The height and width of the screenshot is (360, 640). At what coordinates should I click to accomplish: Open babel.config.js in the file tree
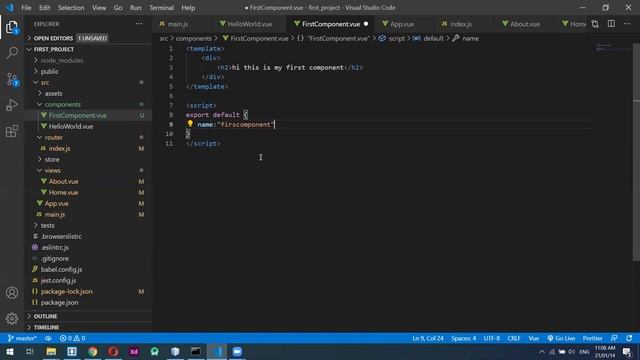click(89, 269)
